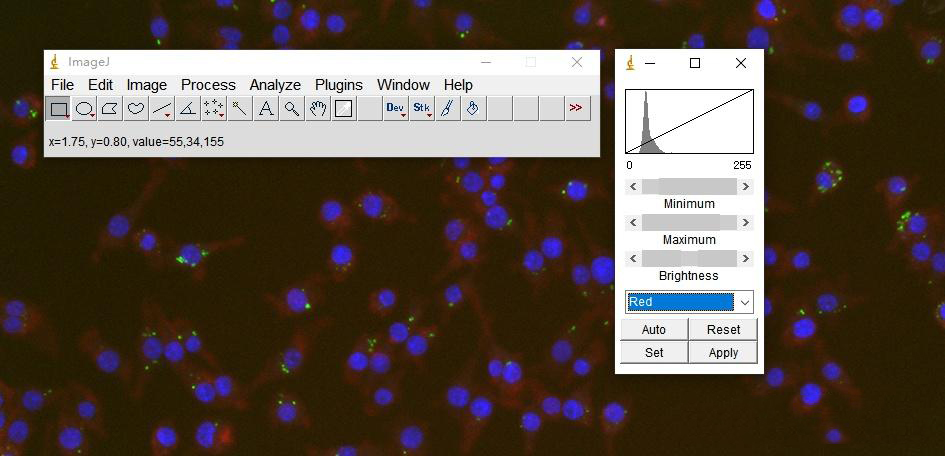The image size is (945, 456).
Task: Click the Auto button
Action: 654,329
